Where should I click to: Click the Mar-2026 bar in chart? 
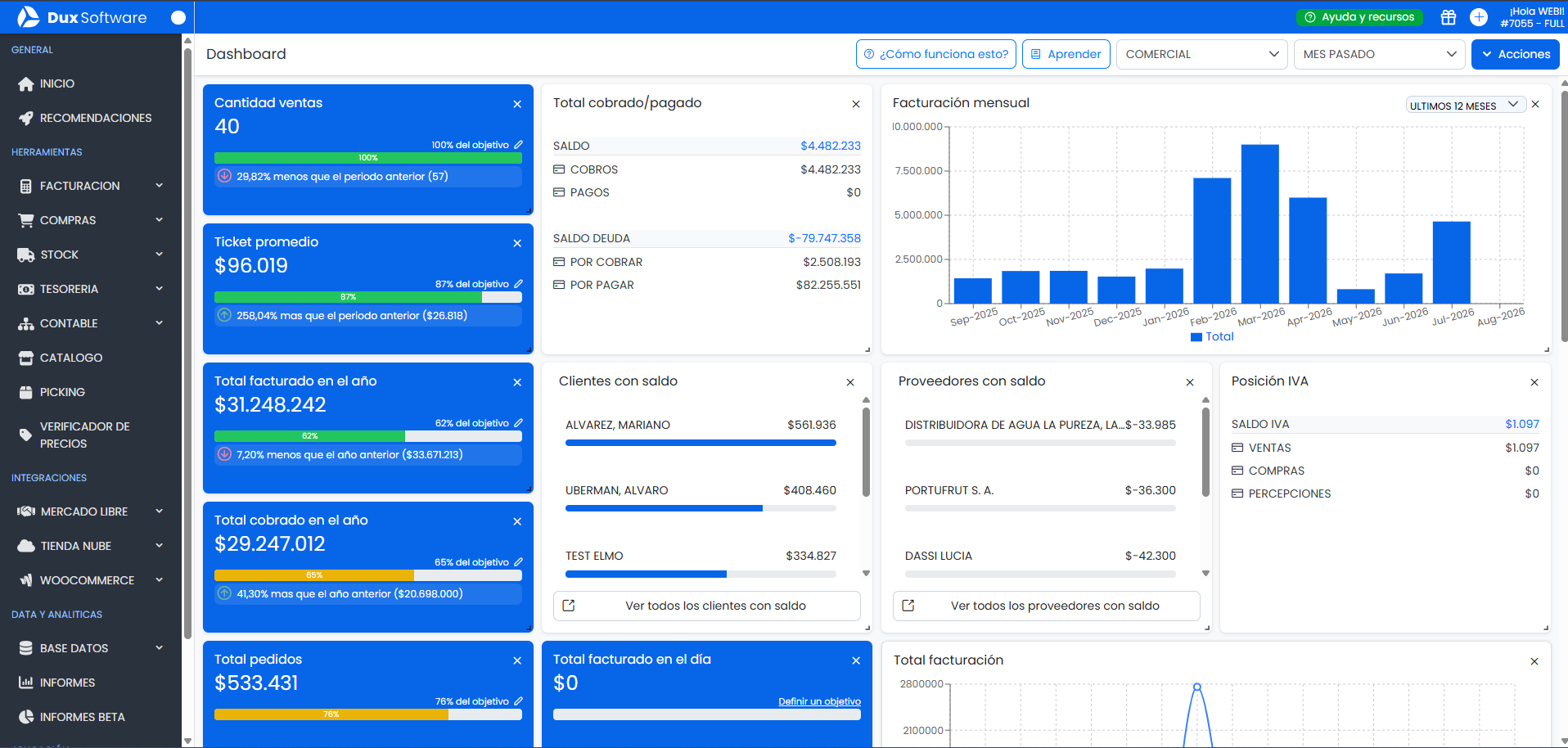[x=1260, y=224]
